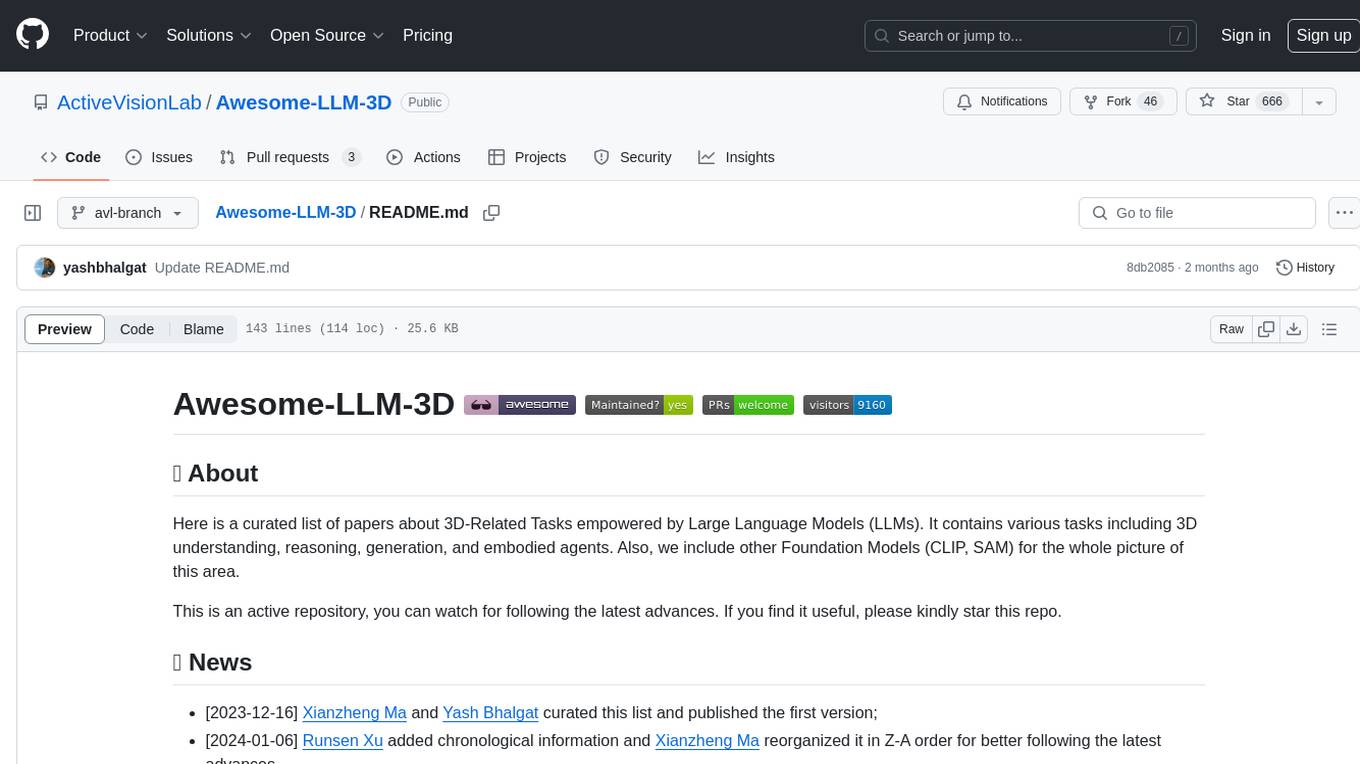
Task: Open yashbhalgat avatar image
Action: tap(44, 267)
